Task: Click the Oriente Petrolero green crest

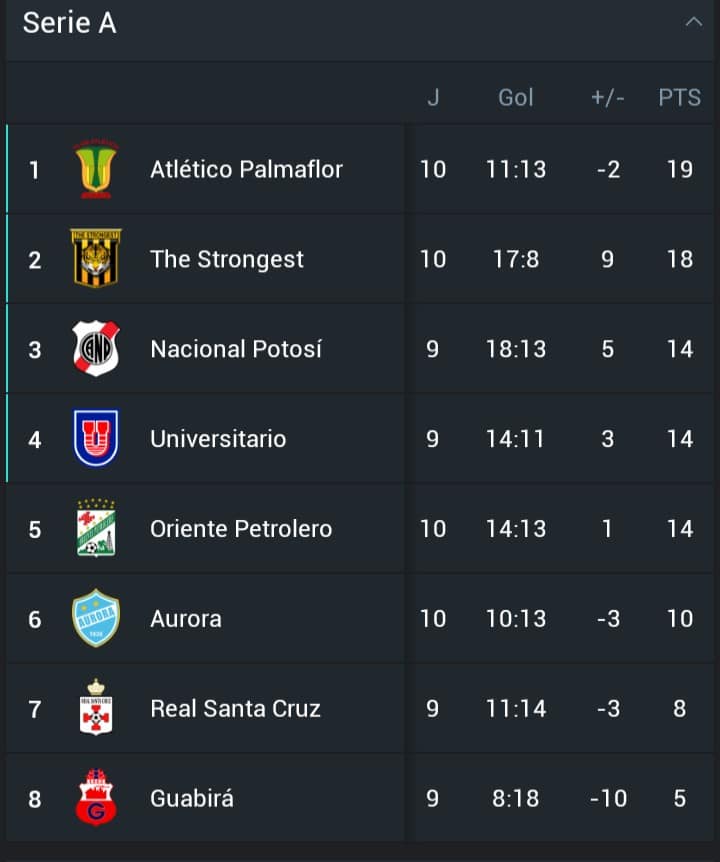Action: 96,529
